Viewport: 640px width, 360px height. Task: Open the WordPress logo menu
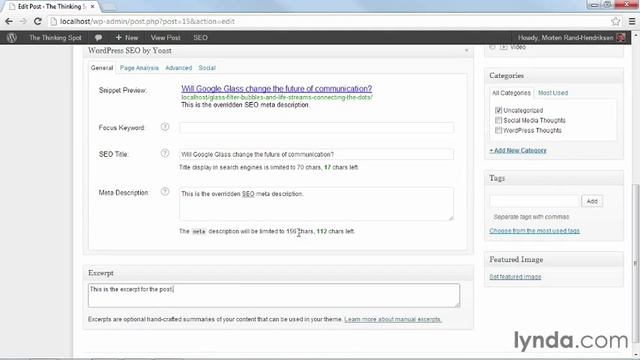coord(12,38)
